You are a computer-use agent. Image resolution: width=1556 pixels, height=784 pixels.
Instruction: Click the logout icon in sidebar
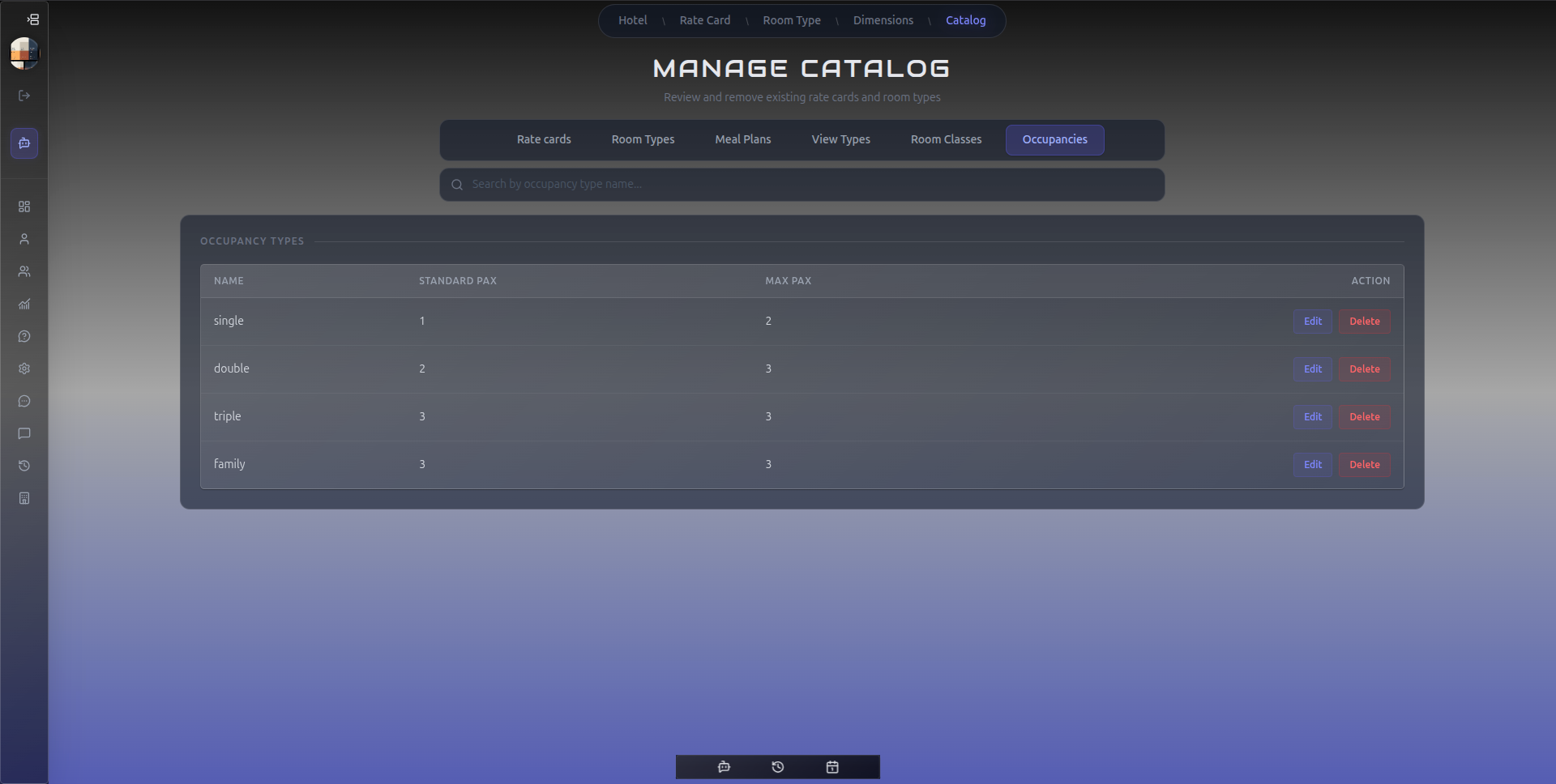click(x=24, y=96)
